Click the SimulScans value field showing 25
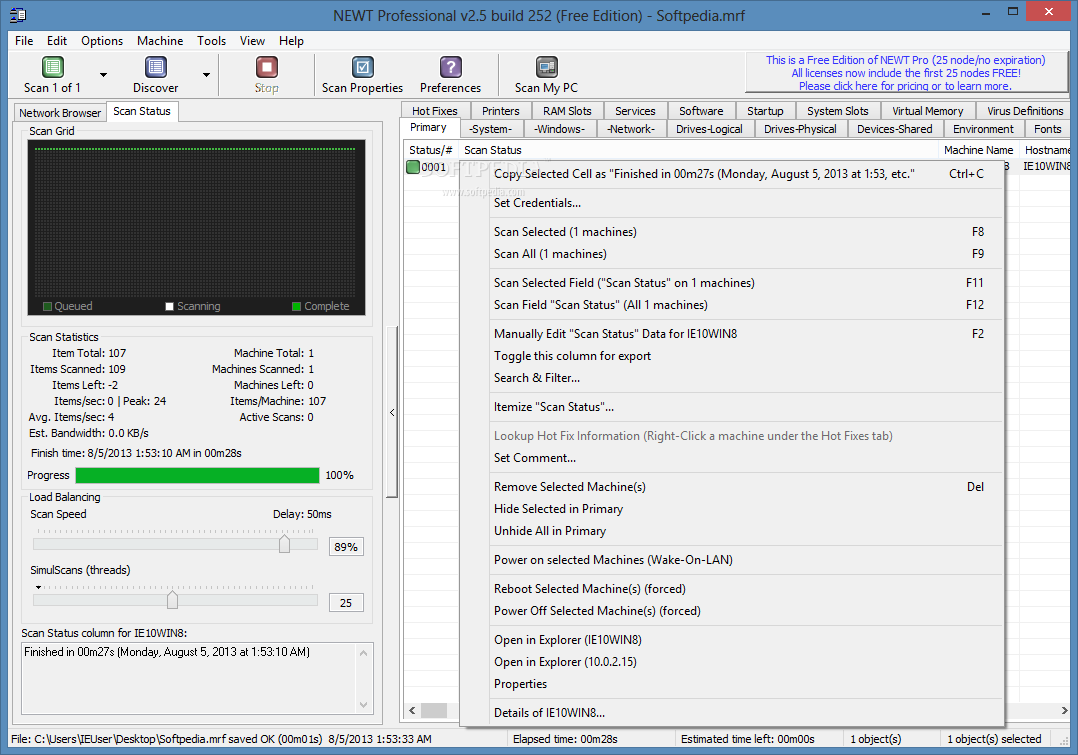Image resolution: width=1078 pixels, height=755 pixels. tap(346, 602)
